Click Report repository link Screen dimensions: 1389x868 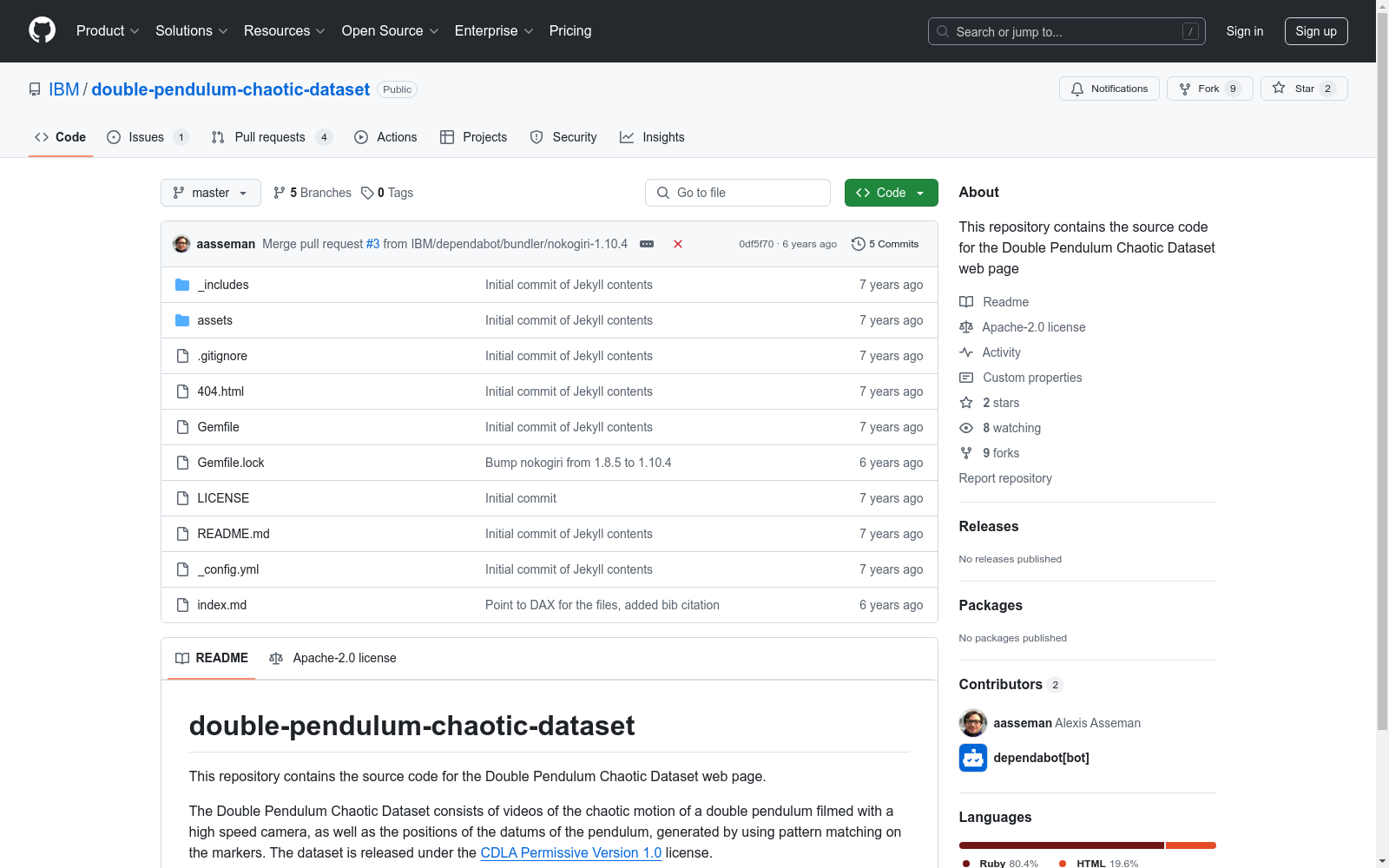pyautogui.click(x=1005, y=478)
